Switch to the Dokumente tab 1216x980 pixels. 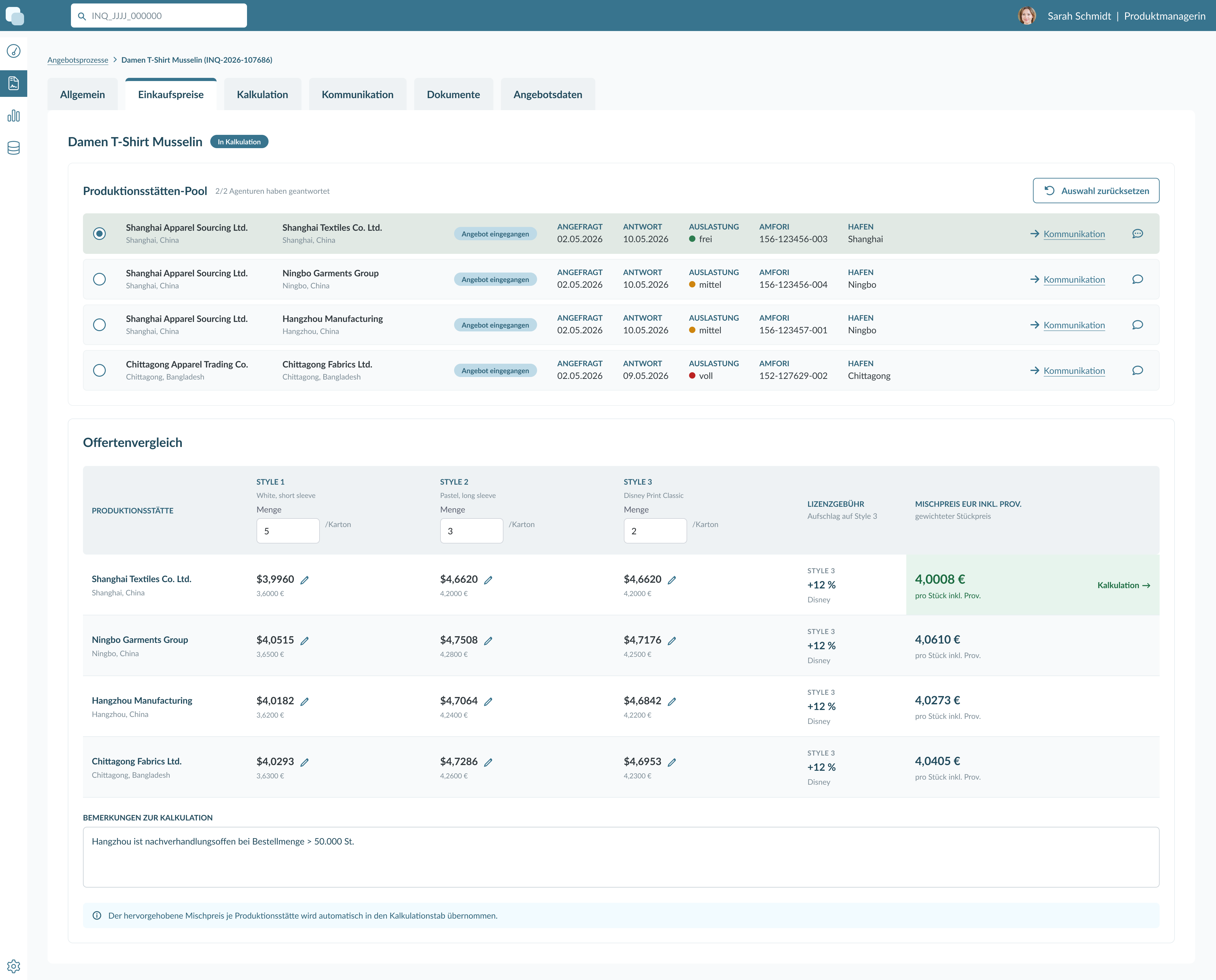(453, 94)
